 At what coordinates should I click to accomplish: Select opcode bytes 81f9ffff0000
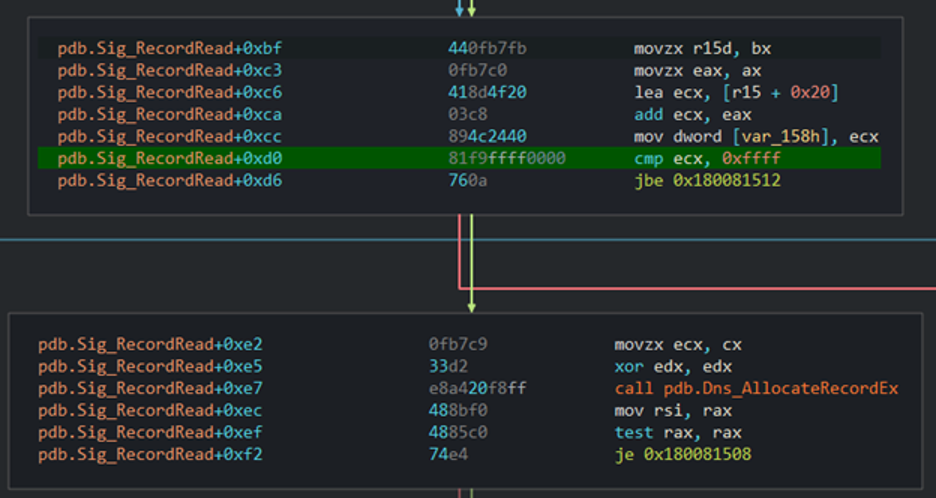[x=507, y=159]
